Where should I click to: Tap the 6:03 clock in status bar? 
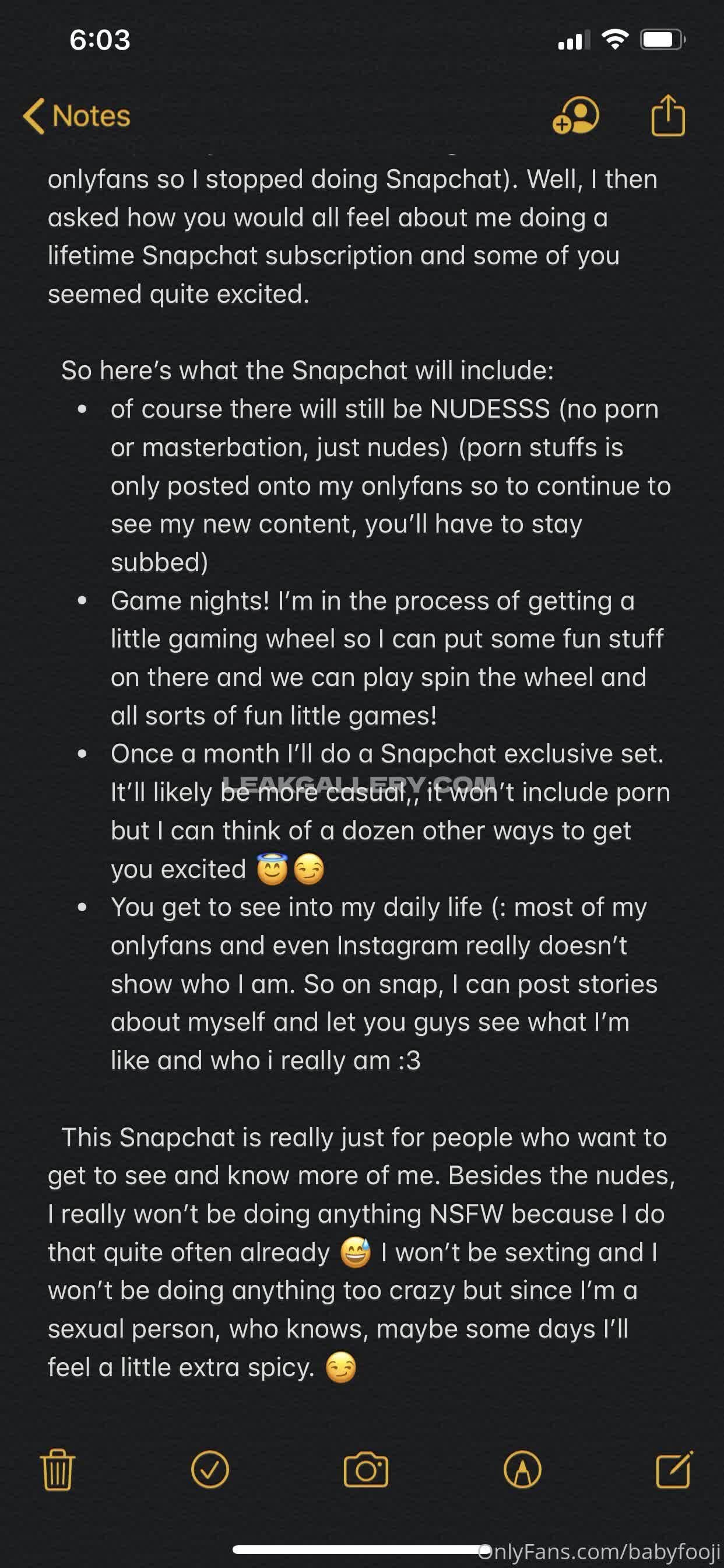tap(100, 40)
